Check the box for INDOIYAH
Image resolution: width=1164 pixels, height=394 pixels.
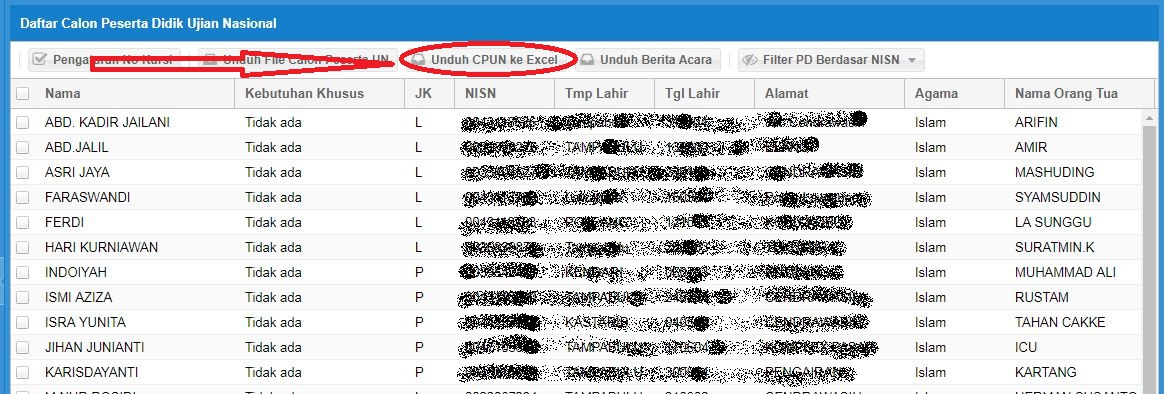pyautogui.click(x=23, y=272)
